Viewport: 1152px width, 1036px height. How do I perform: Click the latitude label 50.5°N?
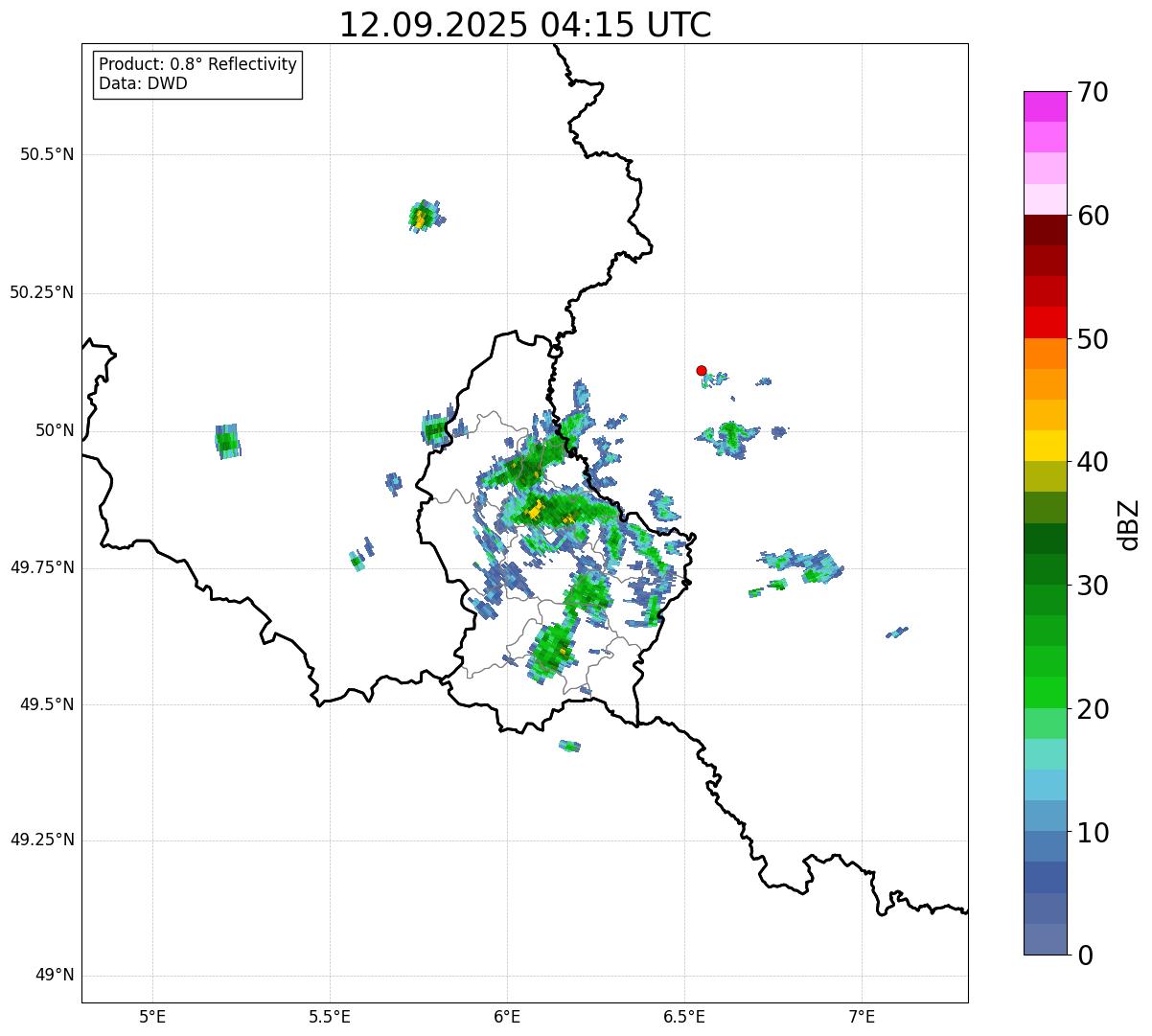47,155
